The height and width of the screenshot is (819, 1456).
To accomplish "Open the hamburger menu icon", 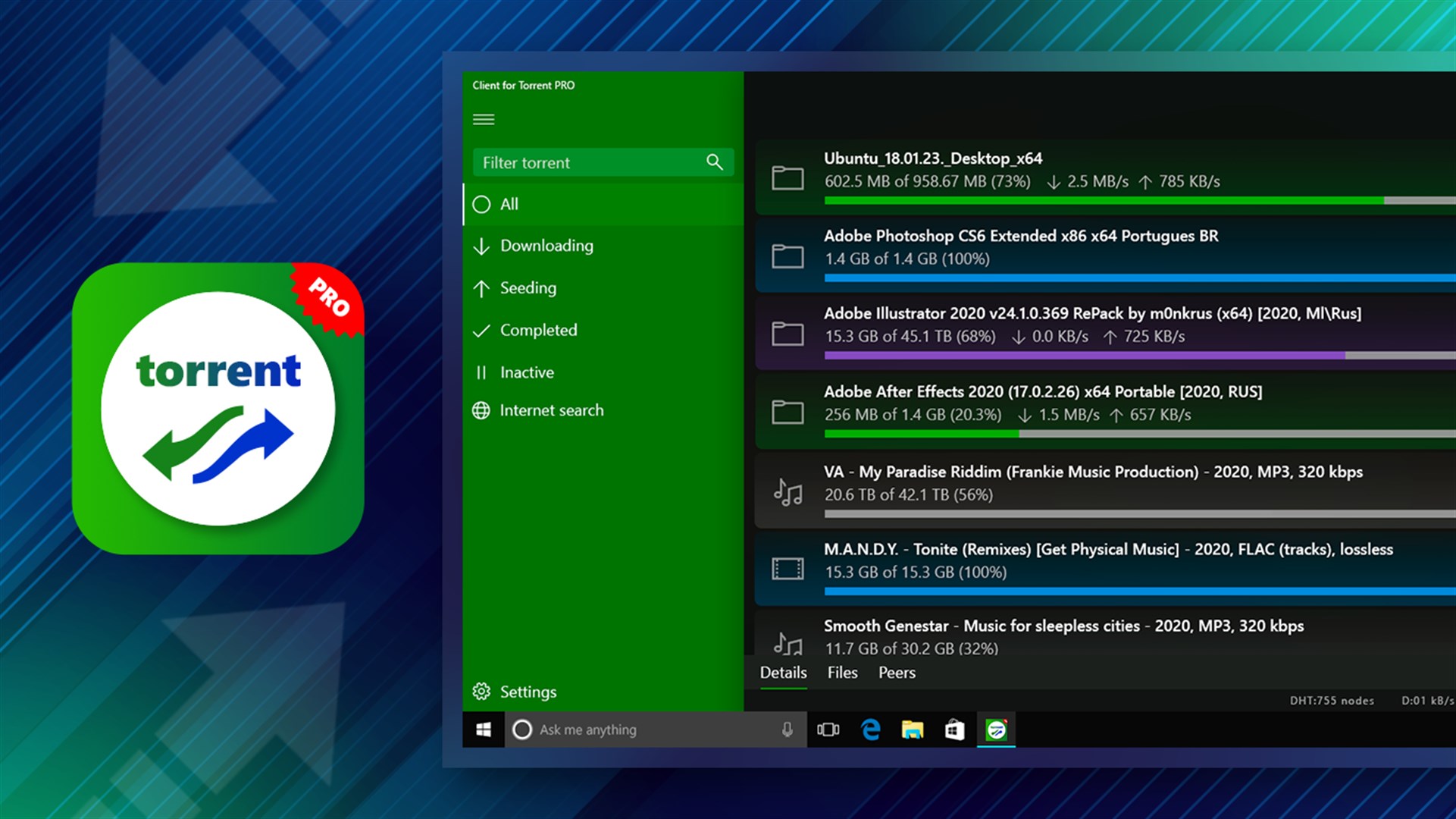I will [x=484, y=120].
